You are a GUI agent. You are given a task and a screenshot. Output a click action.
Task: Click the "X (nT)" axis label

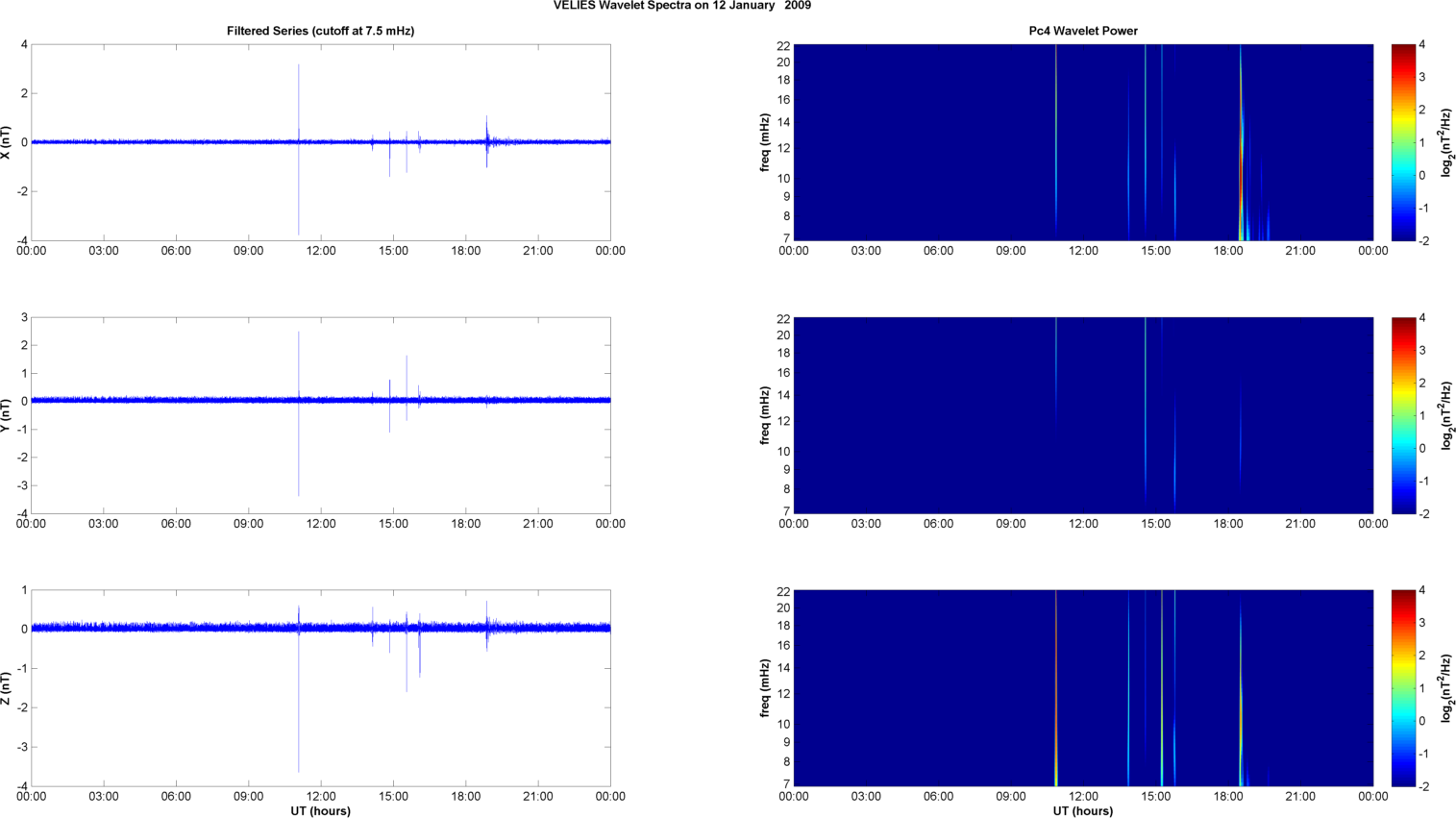tap(7, 142)
